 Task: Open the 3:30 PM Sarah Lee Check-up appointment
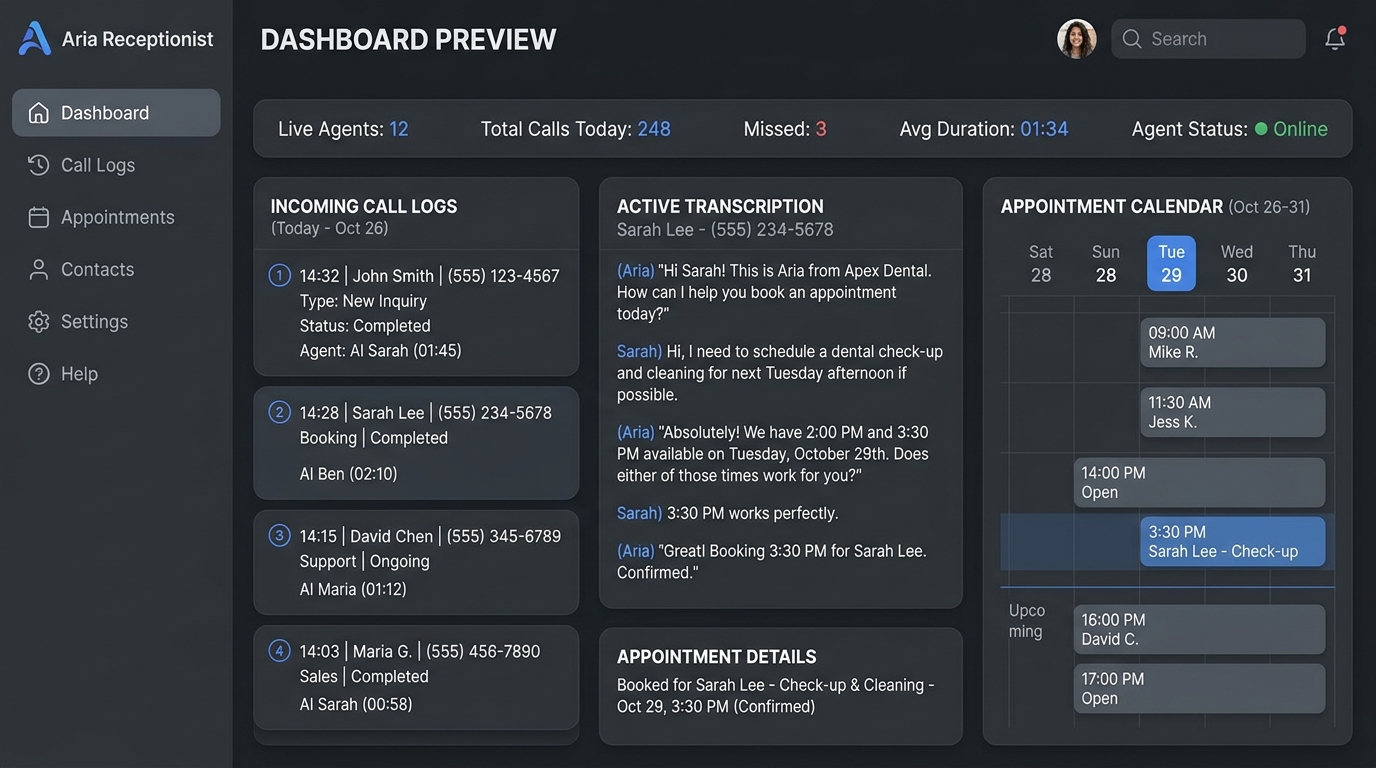pyautogui.click(x=1233, y=541)
